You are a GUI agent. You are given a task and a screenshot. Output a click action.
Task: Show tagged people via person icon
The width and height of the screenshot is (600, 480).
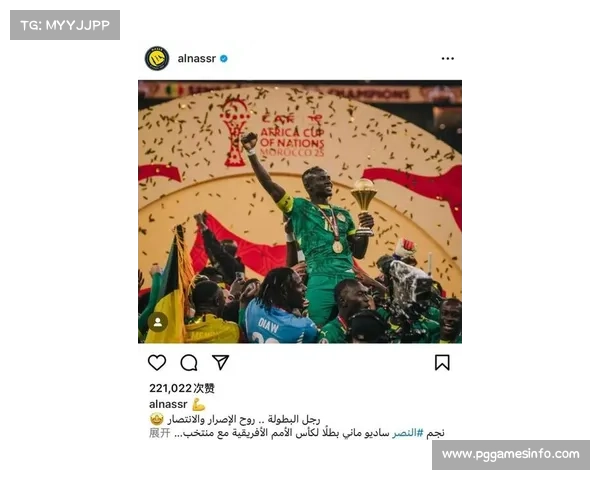coord(158,322)
